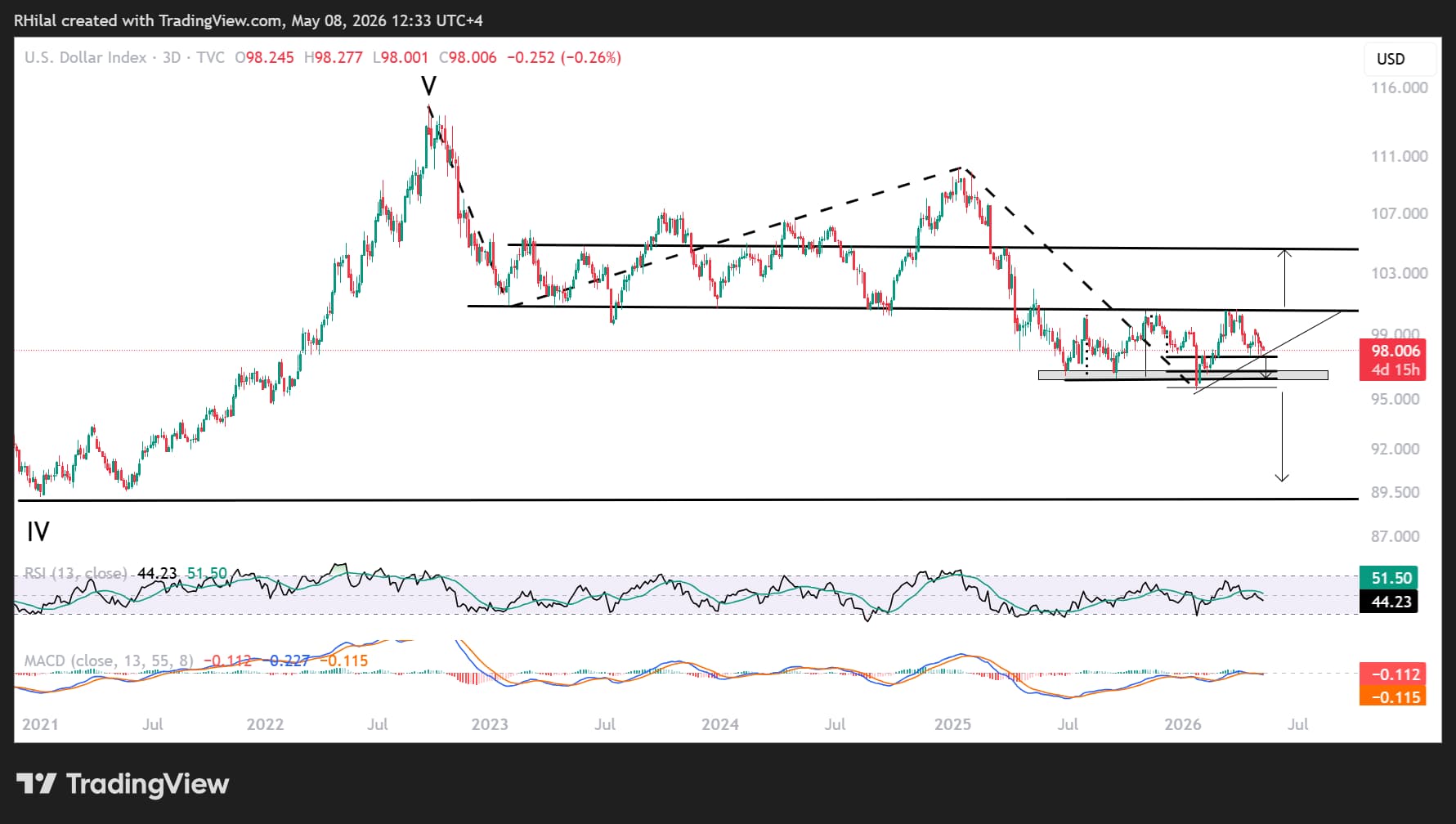The height and width of the screenshot is (824, 1456).
Task: Click the close value C98.006 in the legend
Action: (468, 57)
